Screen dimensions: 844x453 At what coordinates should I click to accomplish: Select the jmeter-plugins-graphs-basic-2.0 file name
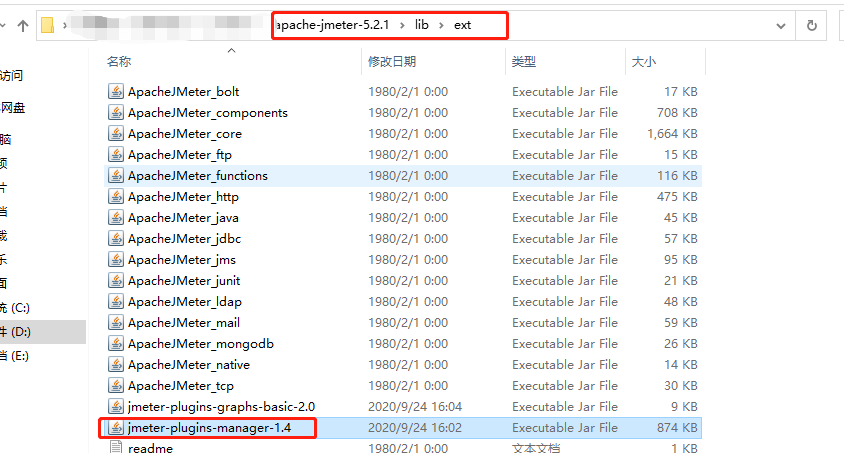pyautogui.click(x=221, y=406)
